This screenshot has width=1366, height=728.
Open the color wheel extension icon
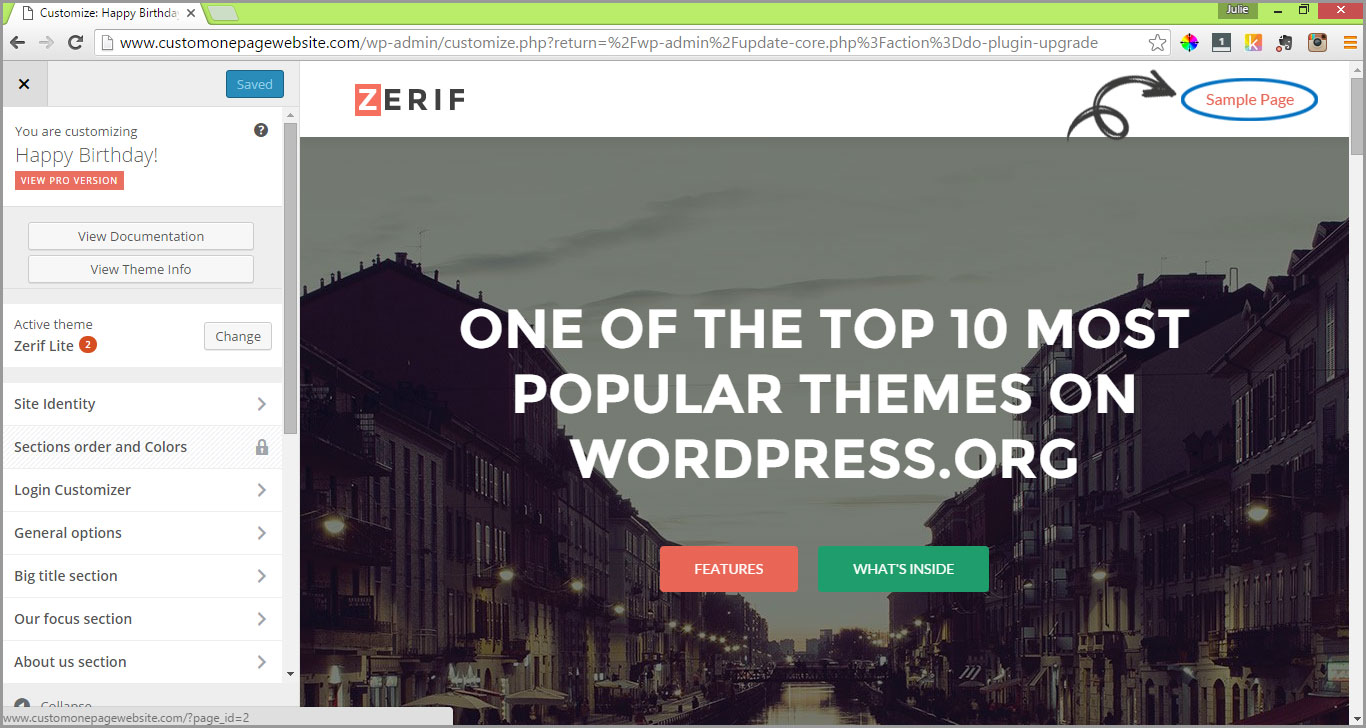click(x=1189, y=42)
